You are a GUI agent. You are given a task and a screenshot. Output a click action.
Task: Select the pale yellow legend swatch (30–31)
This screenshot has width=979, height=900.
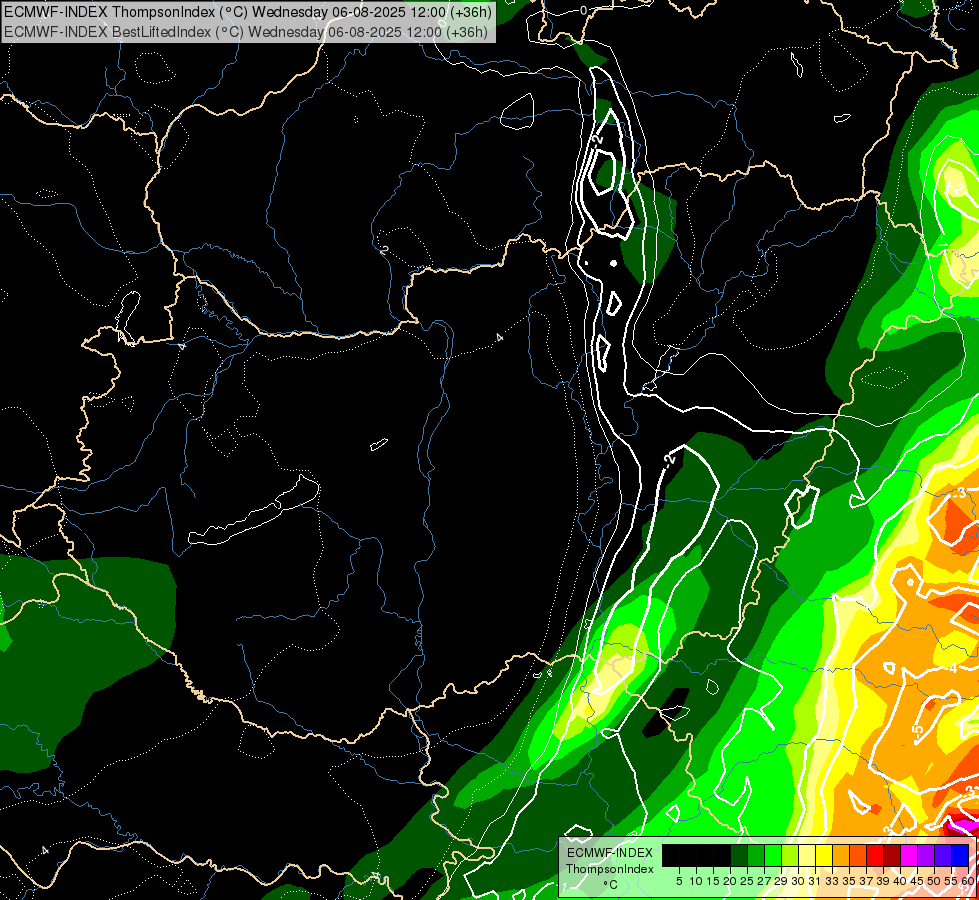807,856
